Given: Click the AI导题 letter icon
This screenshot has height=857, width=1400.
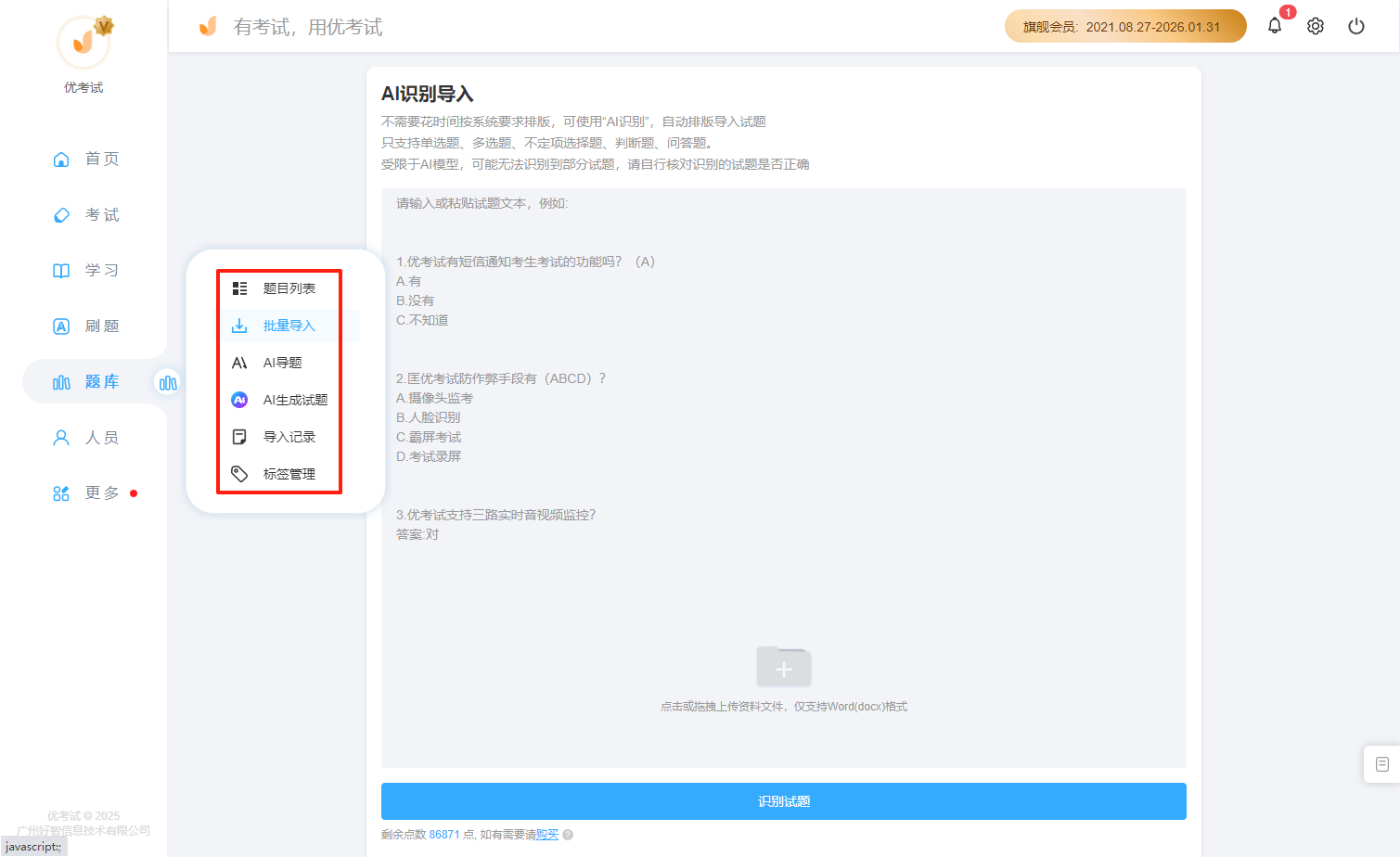Looking at the screenshot, I should click(x=239, y=363).
